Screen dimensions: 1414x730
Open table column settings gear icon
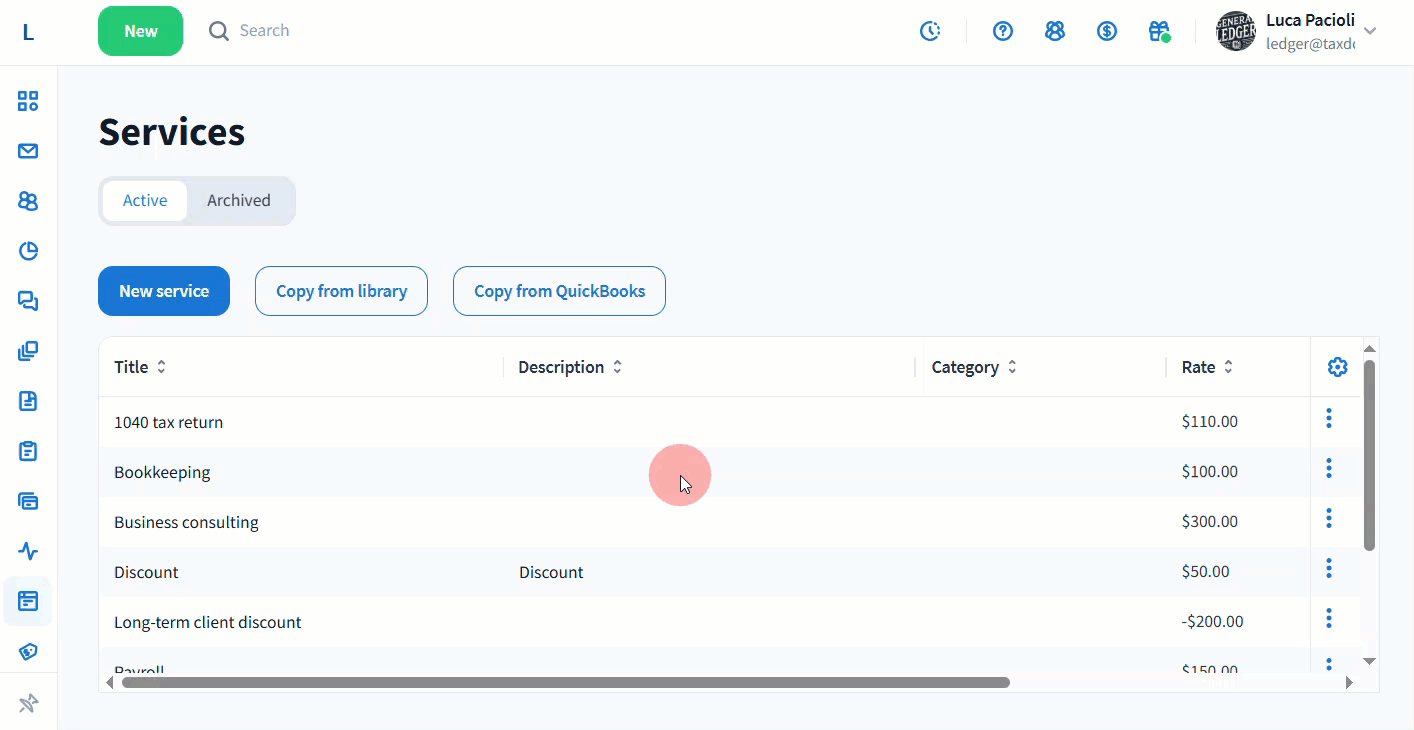(1337, 367)
